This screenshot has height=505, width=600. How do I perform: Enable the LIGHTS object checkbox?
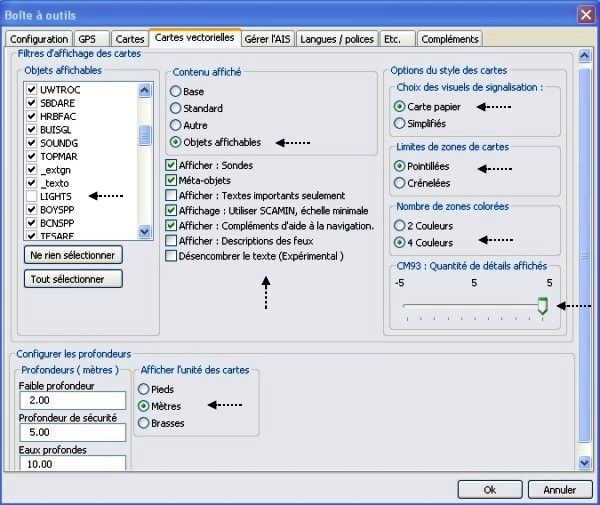tap(32, 197)
